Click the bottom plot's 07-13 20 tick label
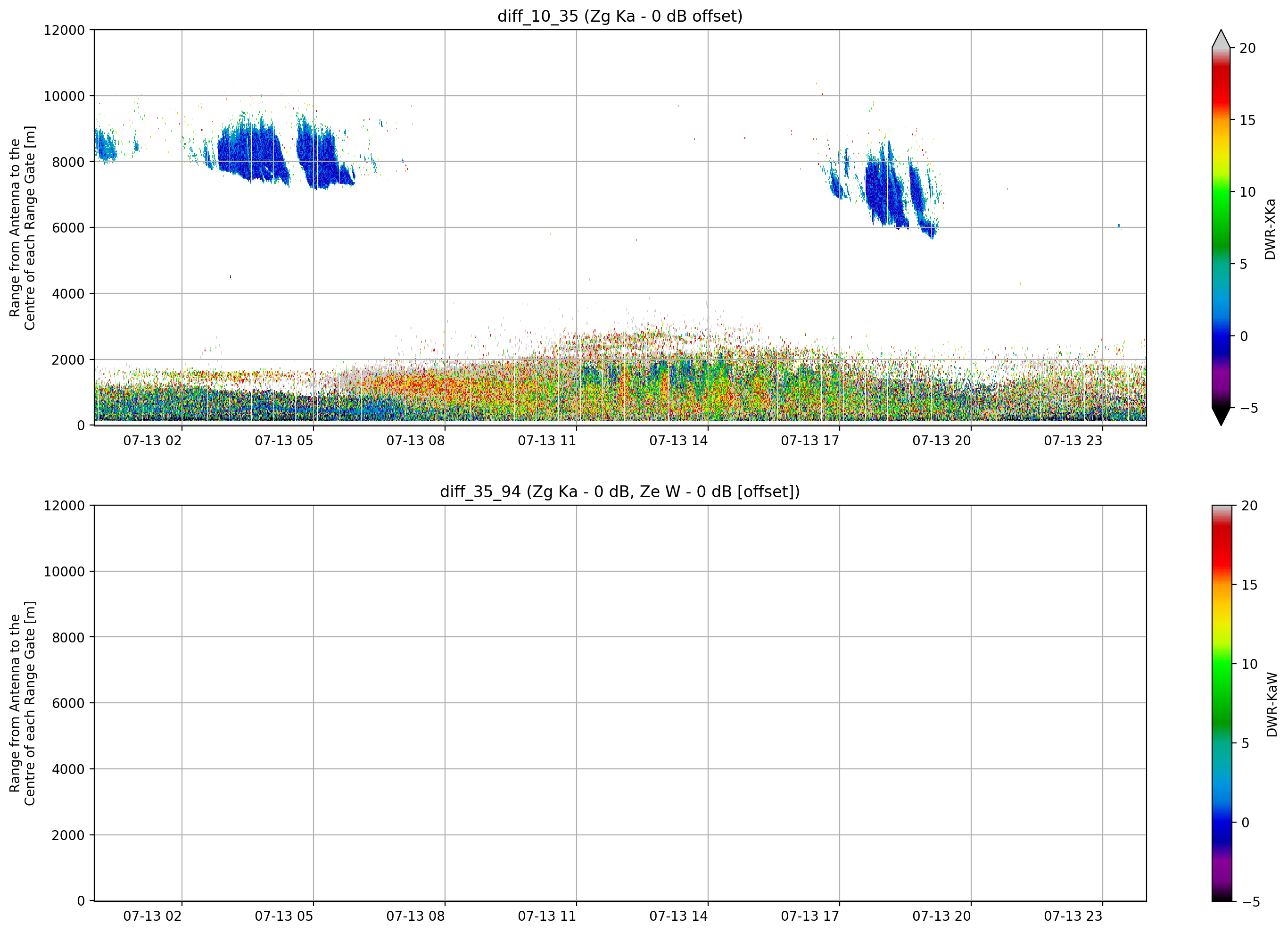 click(941, 916)
